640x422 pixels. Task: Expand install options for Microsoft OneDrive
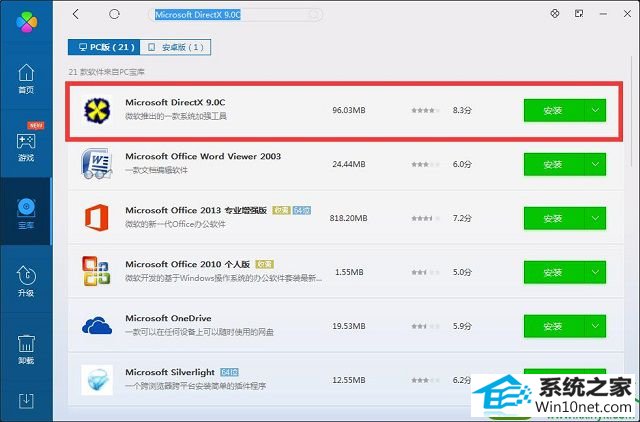coord(596,326)
